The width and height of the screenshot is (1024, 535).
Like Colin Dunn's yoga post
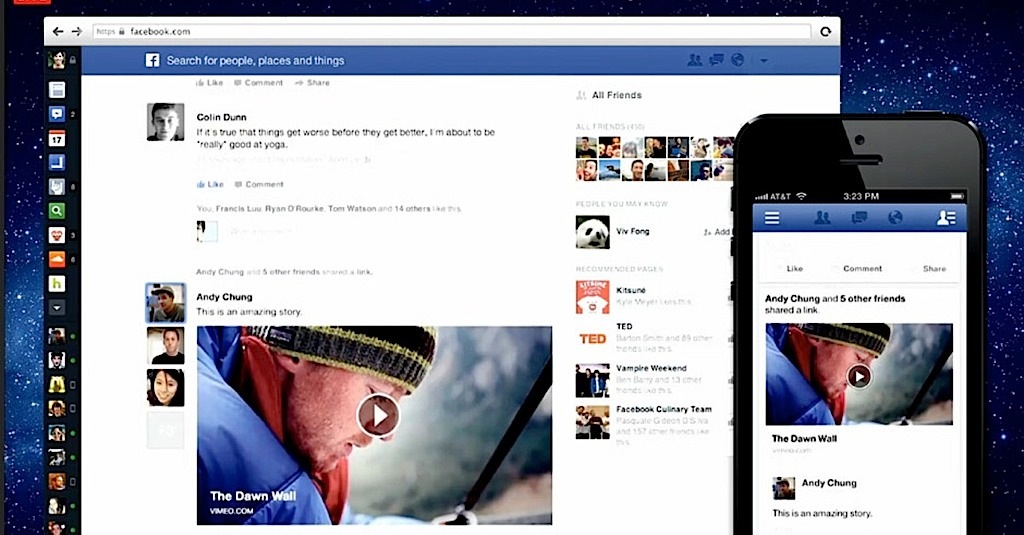tap(210, 184)
